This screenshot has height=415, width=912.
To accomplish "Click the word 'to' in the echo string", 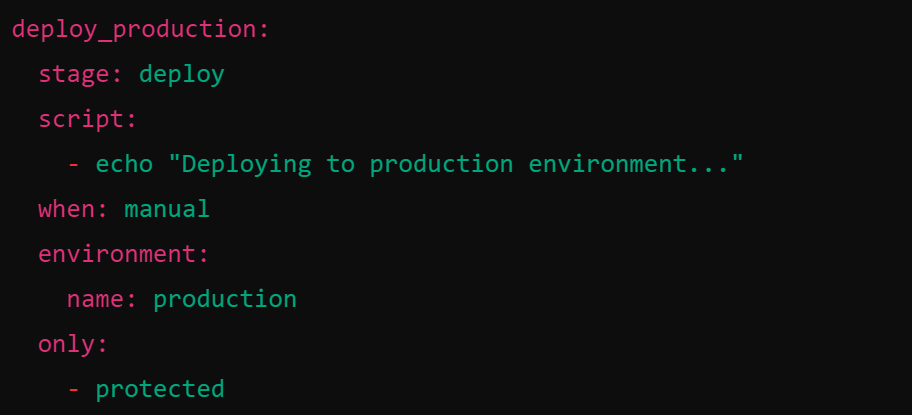I will (340, 164).
